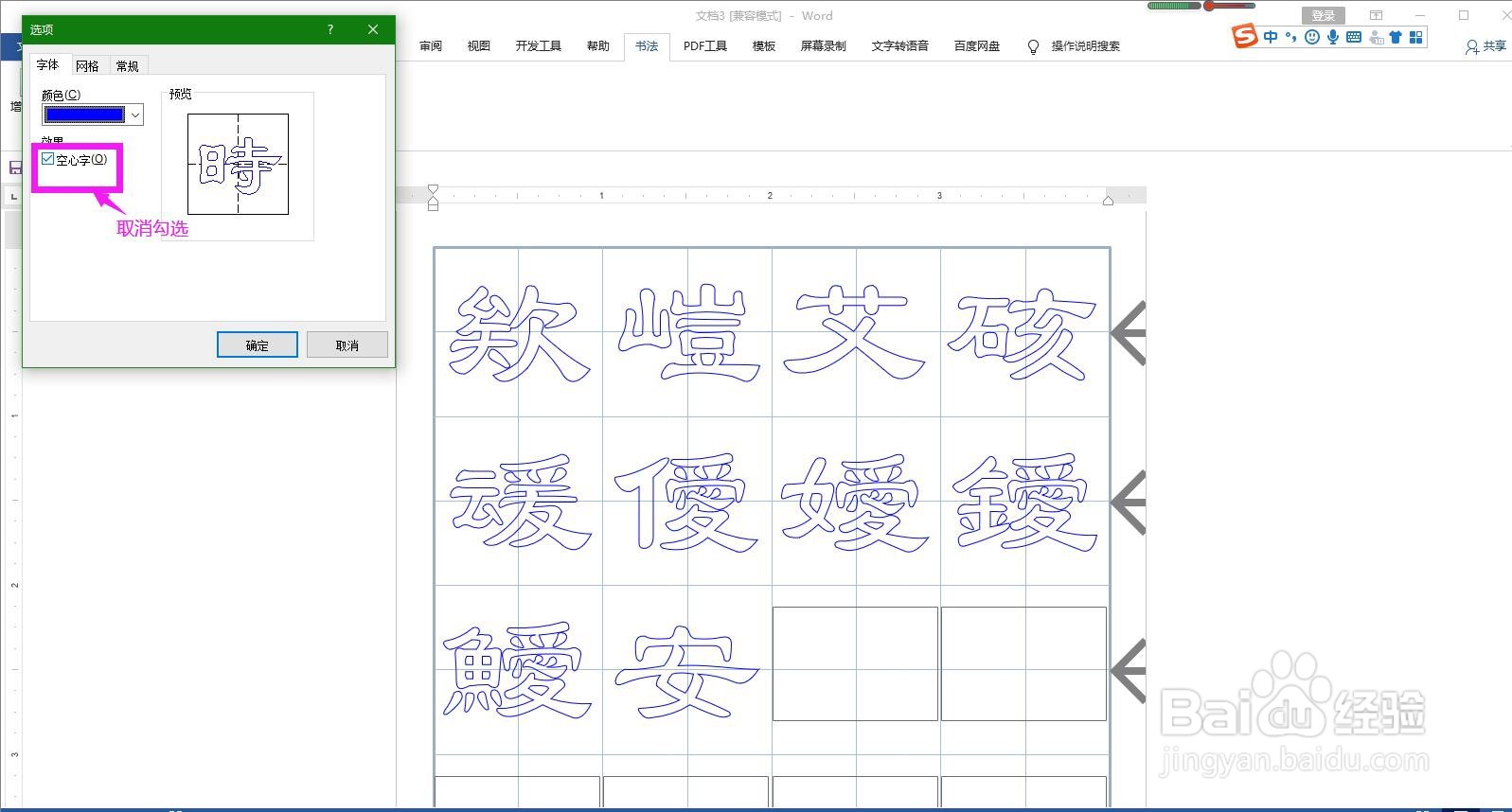Click the lightbulb tell-me icon
Image resolution: width=1512 pixels, height=812 pixels.
click(x=1033, y=46)
